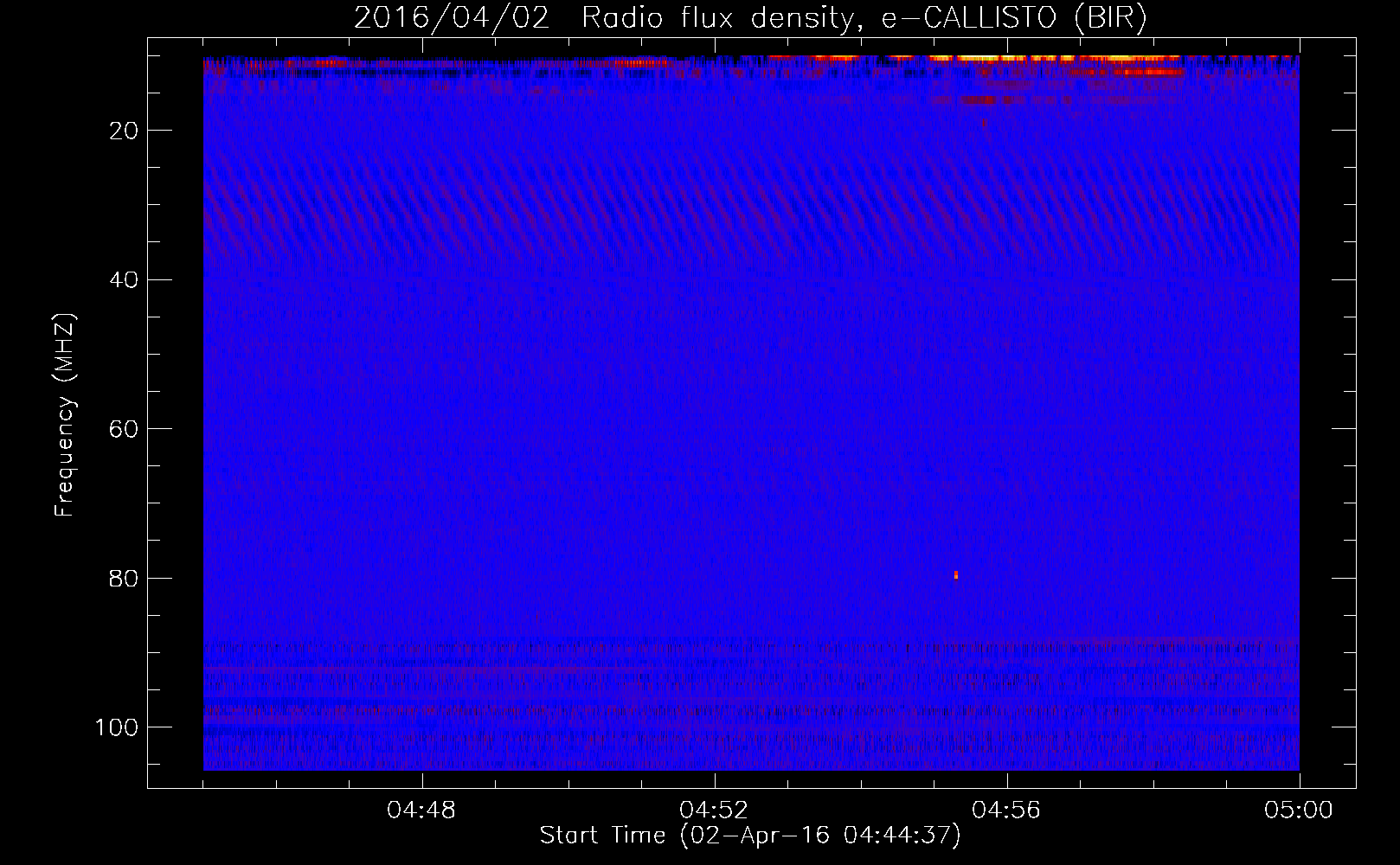
Task: Click the 'Start Time (02-Apr-16 04:44:37)' label
Action: (750, 836)
